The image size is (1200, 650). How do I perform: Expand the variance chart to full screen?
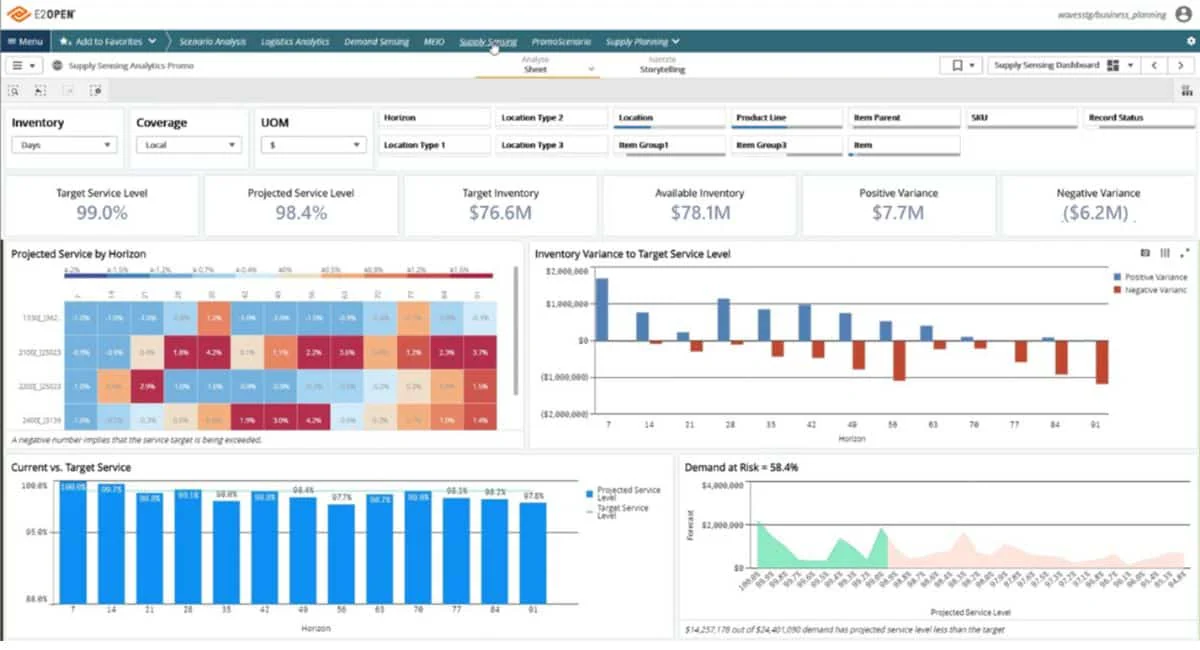[x=1184, y=254]
